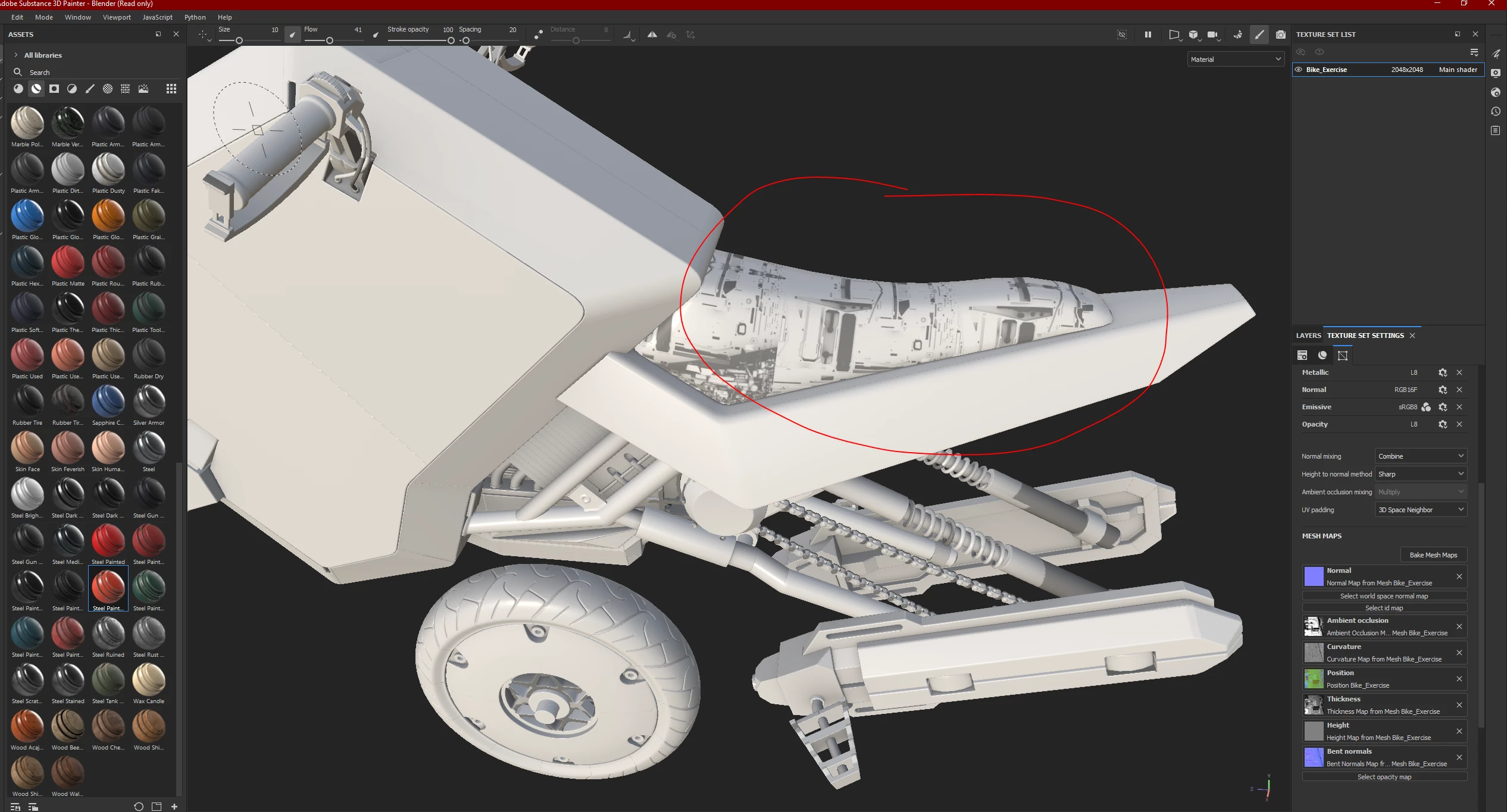
Task: Open settings gear for Normal channel
Action: point(1443,390)
